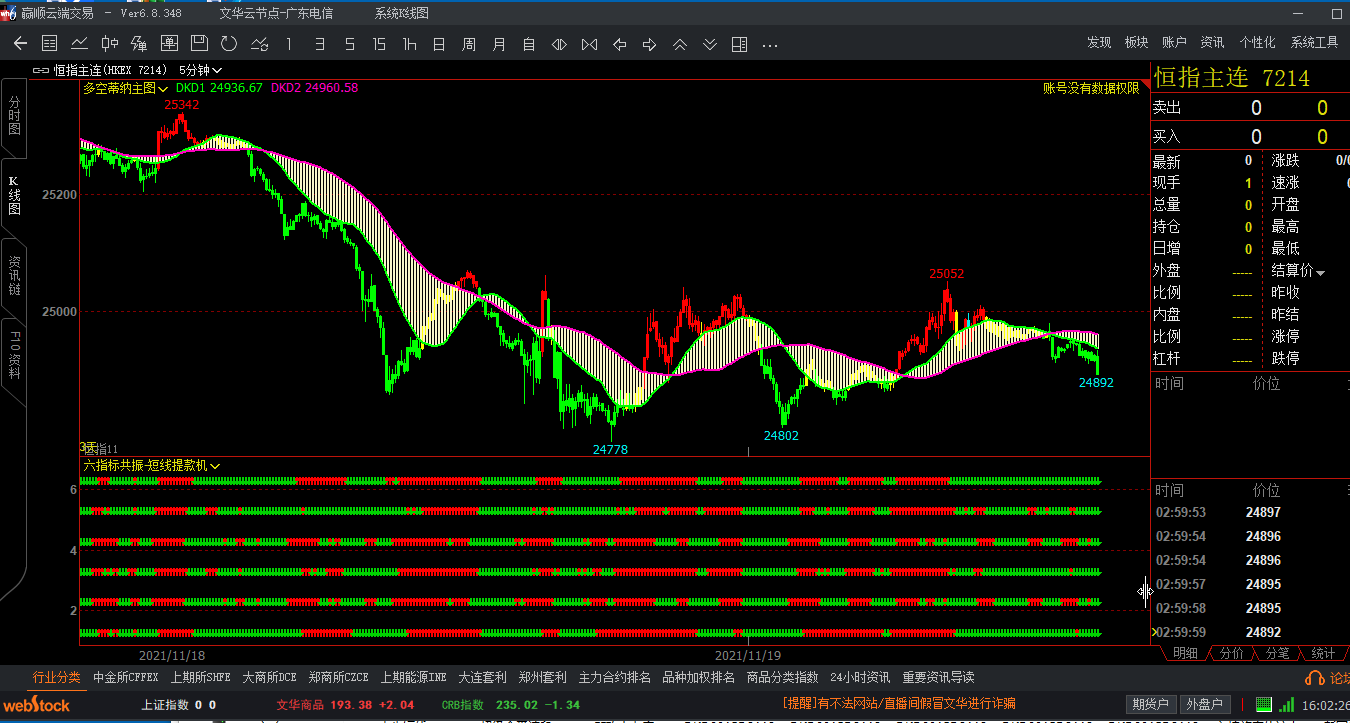Open the 论坛 forum headset link
The width and height of the screenshot is (1350, 723).
click(x=1327, y=678)
